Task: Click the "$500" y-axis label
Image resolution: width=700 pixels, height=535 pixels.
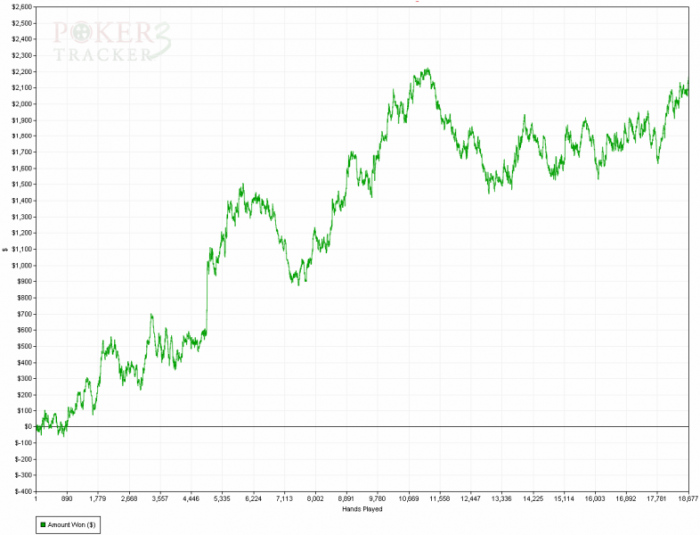Action: click(x=24, y=346)
